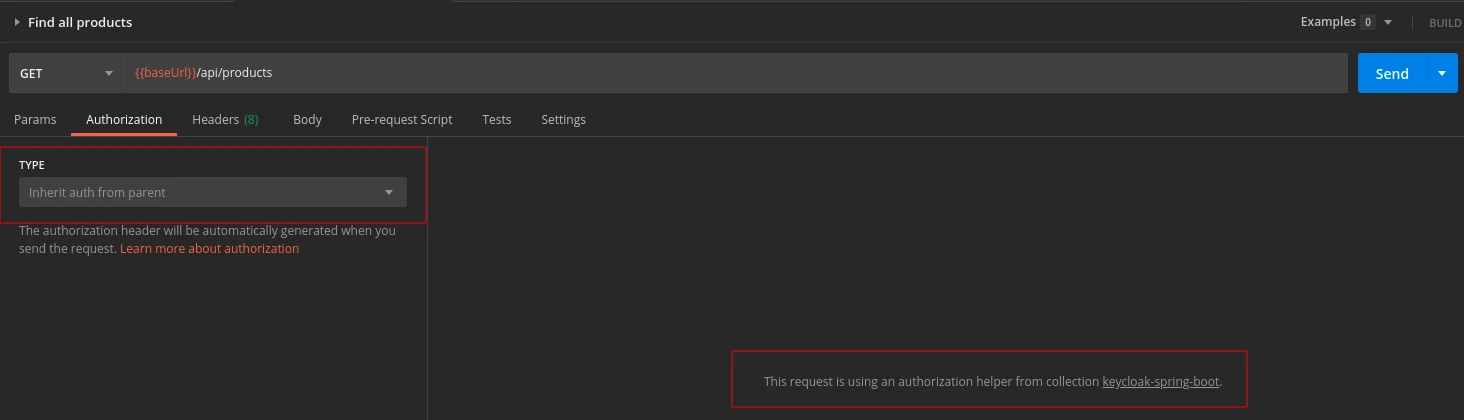Click the Find all products title text

[80, 22]
